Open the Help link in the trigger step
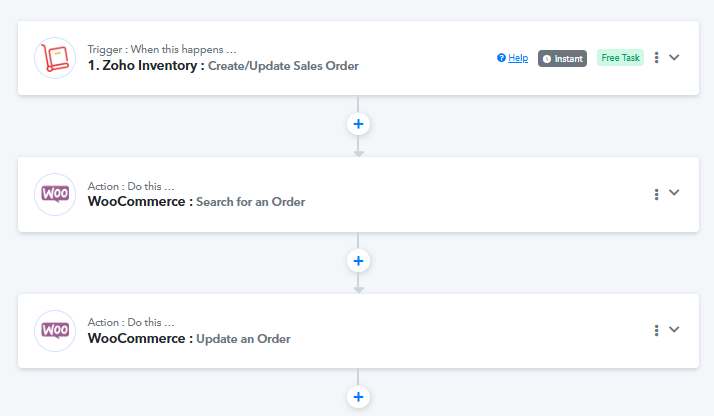The image size is (714, 416). pos(518,58)
